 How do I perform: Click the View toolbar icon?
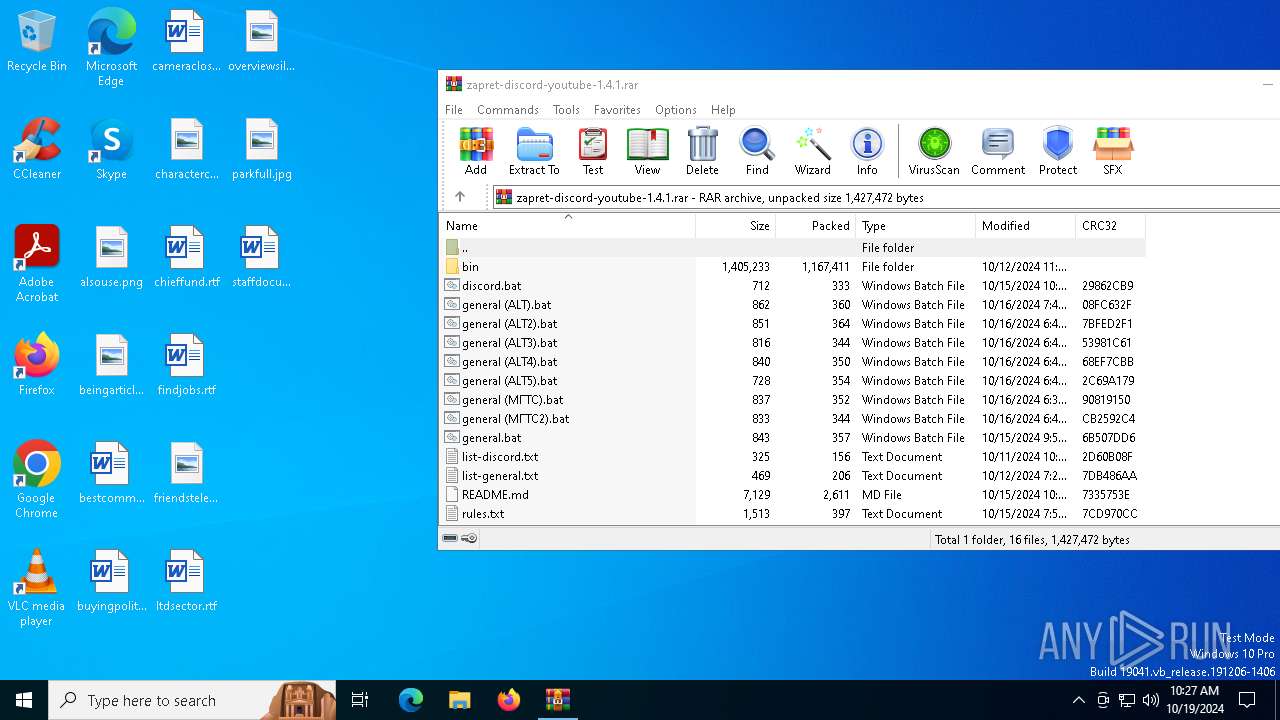(647, 151)
